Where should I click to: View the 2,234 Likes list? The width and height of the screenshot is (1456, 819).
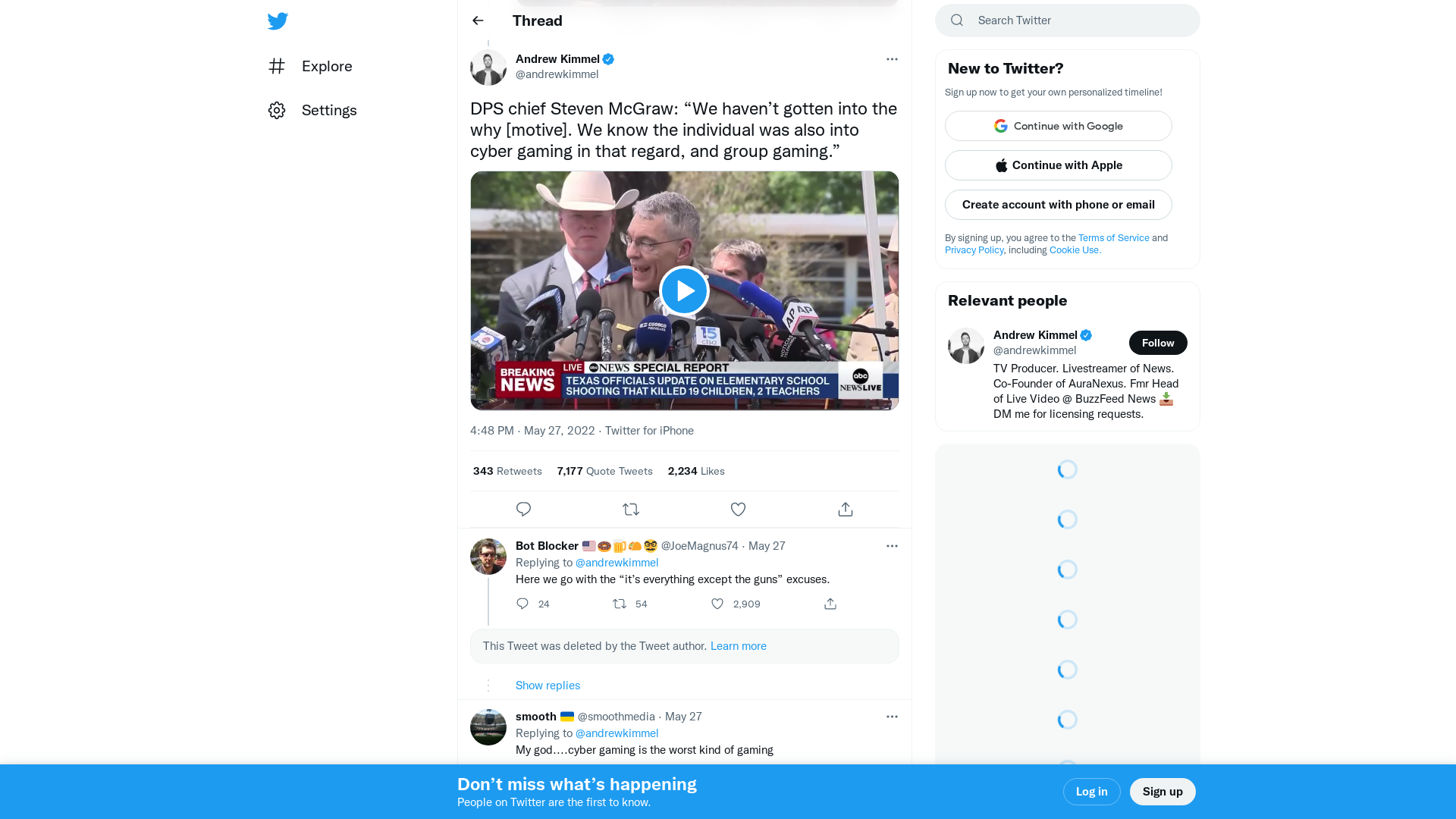[696, 471]
